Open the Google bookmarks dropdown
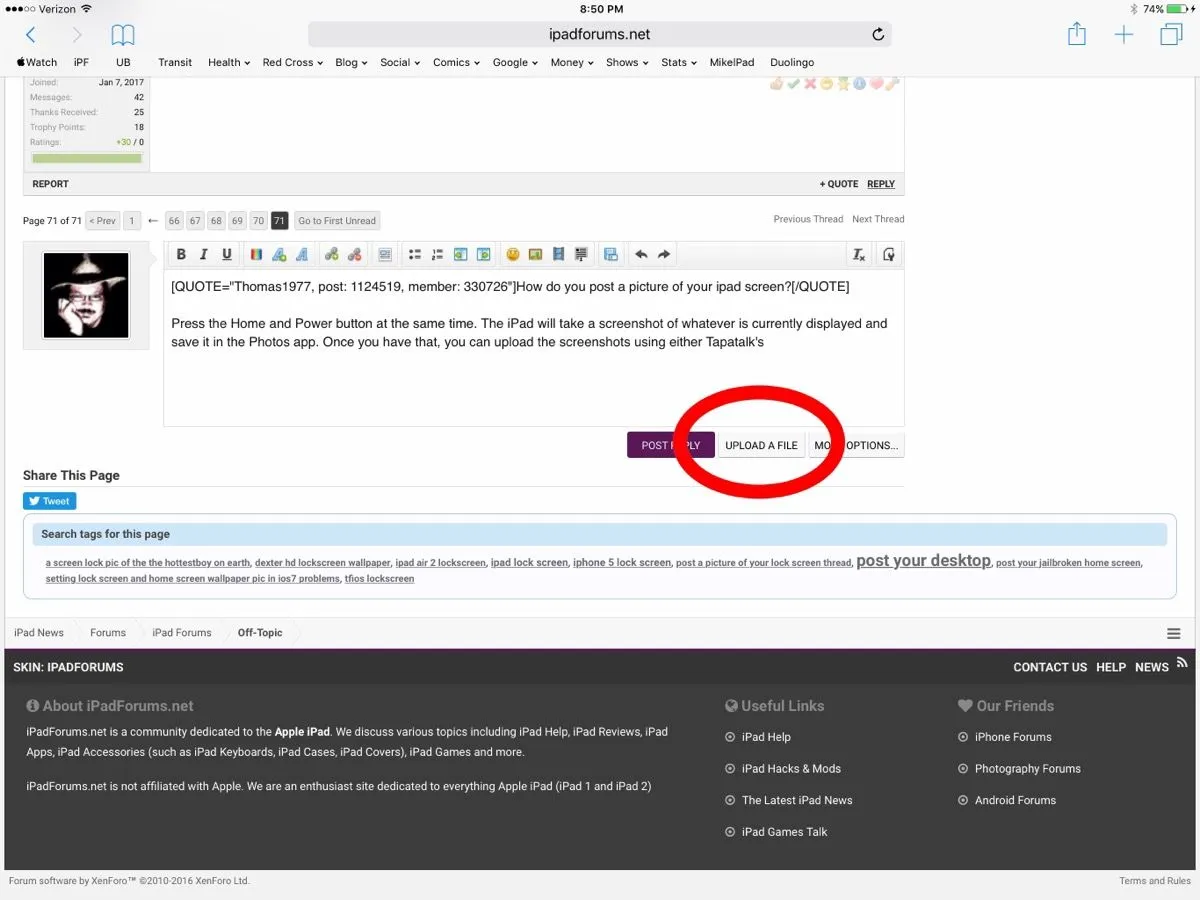 (516, 62)
